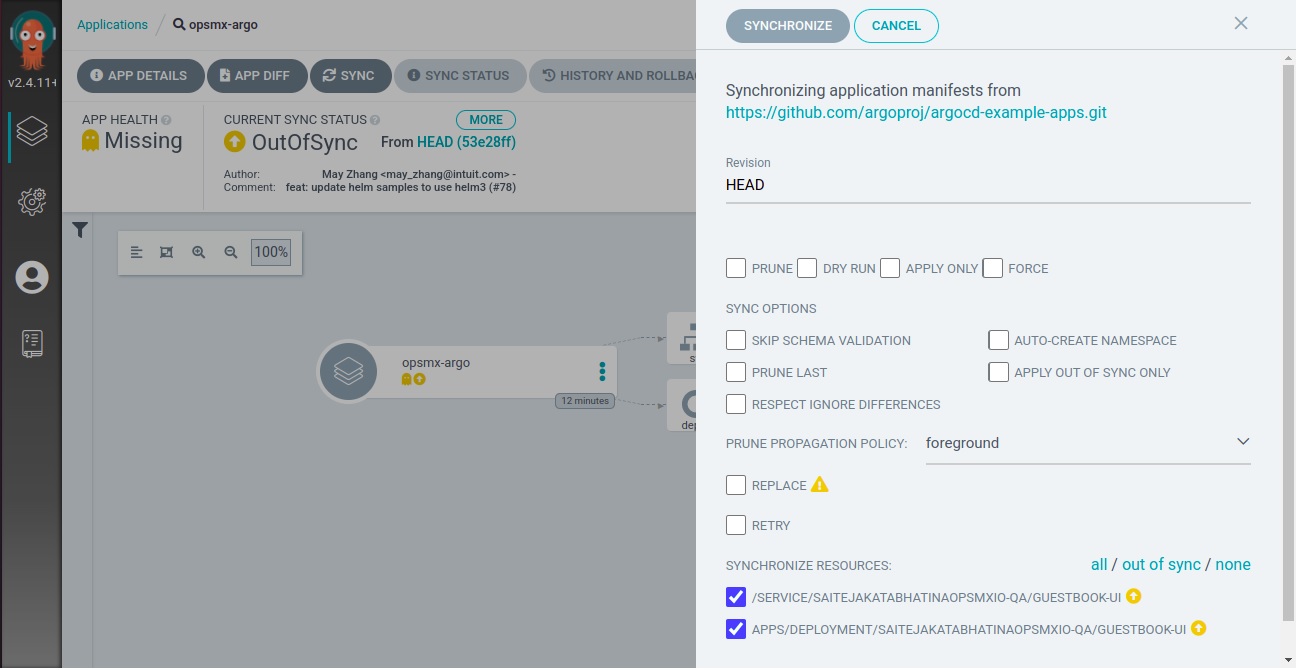The image size is (1296, 670).
Task: Open Applications view via layers sidebar icon
Action: (32, 131)
